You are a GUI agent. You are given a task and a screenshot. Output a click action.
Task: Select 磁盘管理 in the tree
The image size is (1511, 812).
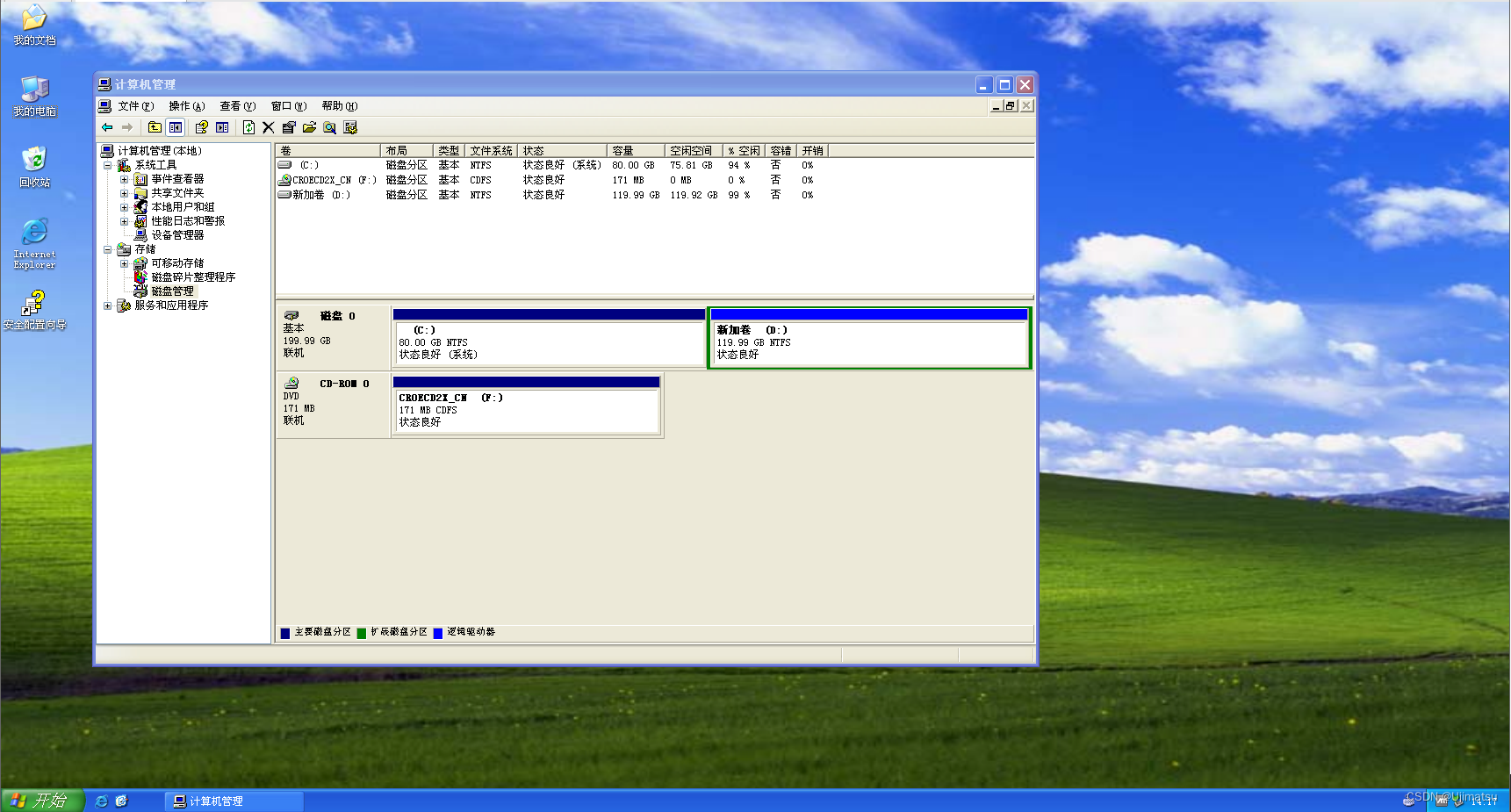[x=172, y=291]
